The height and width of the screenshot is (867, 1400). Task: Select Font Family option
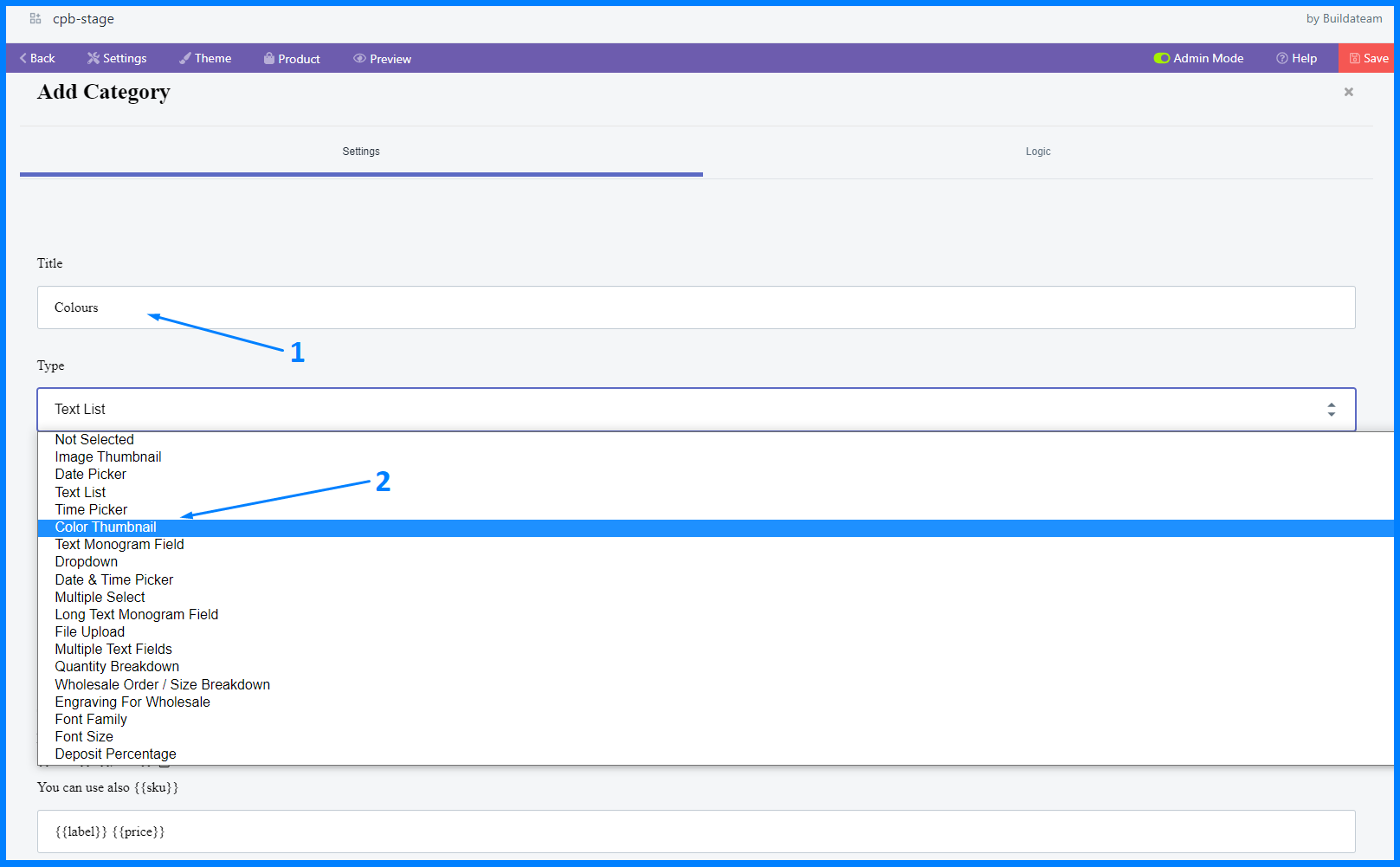click(715, 719)
